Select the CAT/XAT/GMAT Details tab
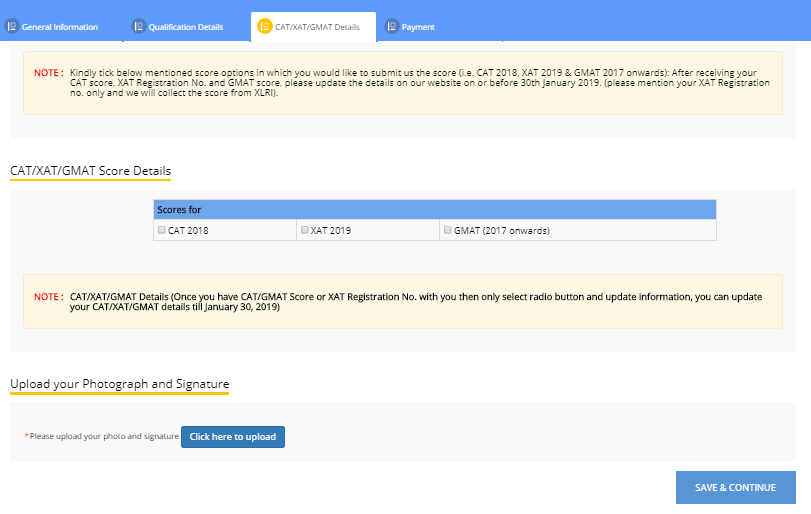 (313, 27)
